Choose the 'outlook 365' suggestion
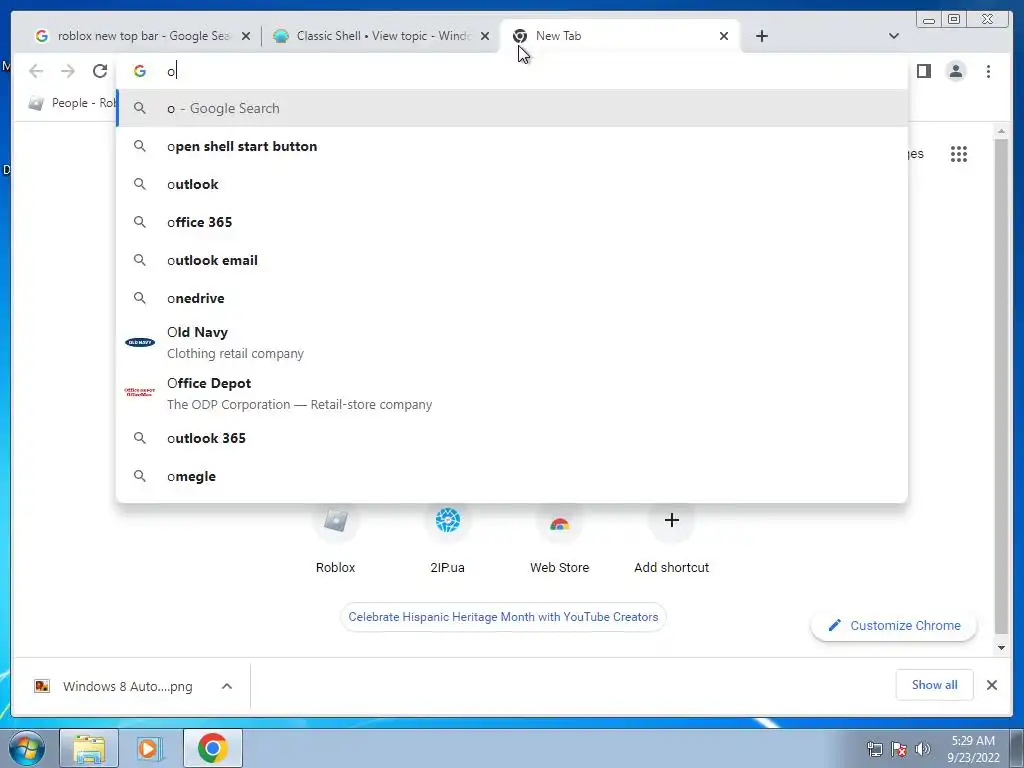Screen dimensions: 1024x768 (x=511, y=438)
